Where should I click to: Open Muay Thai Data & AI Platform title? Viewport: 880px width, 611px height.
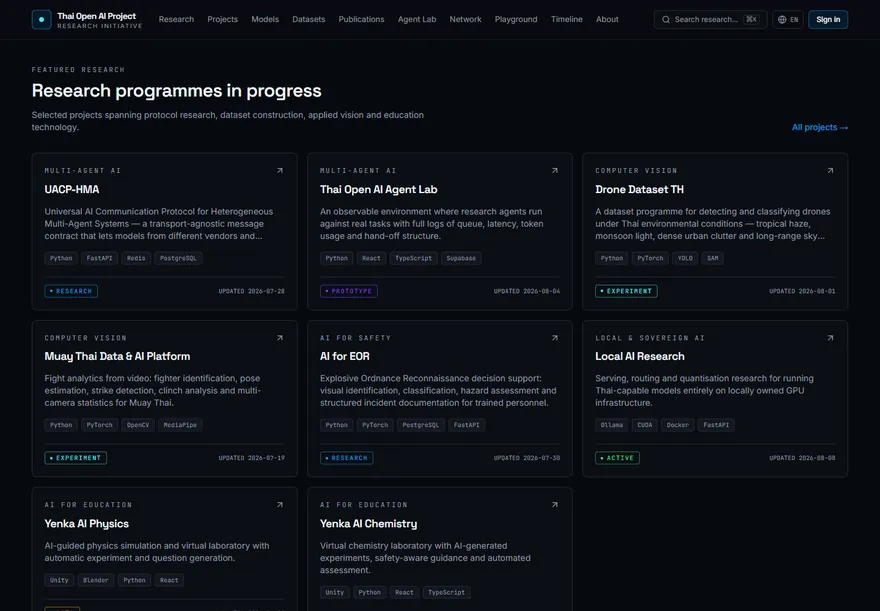point(117,356)
